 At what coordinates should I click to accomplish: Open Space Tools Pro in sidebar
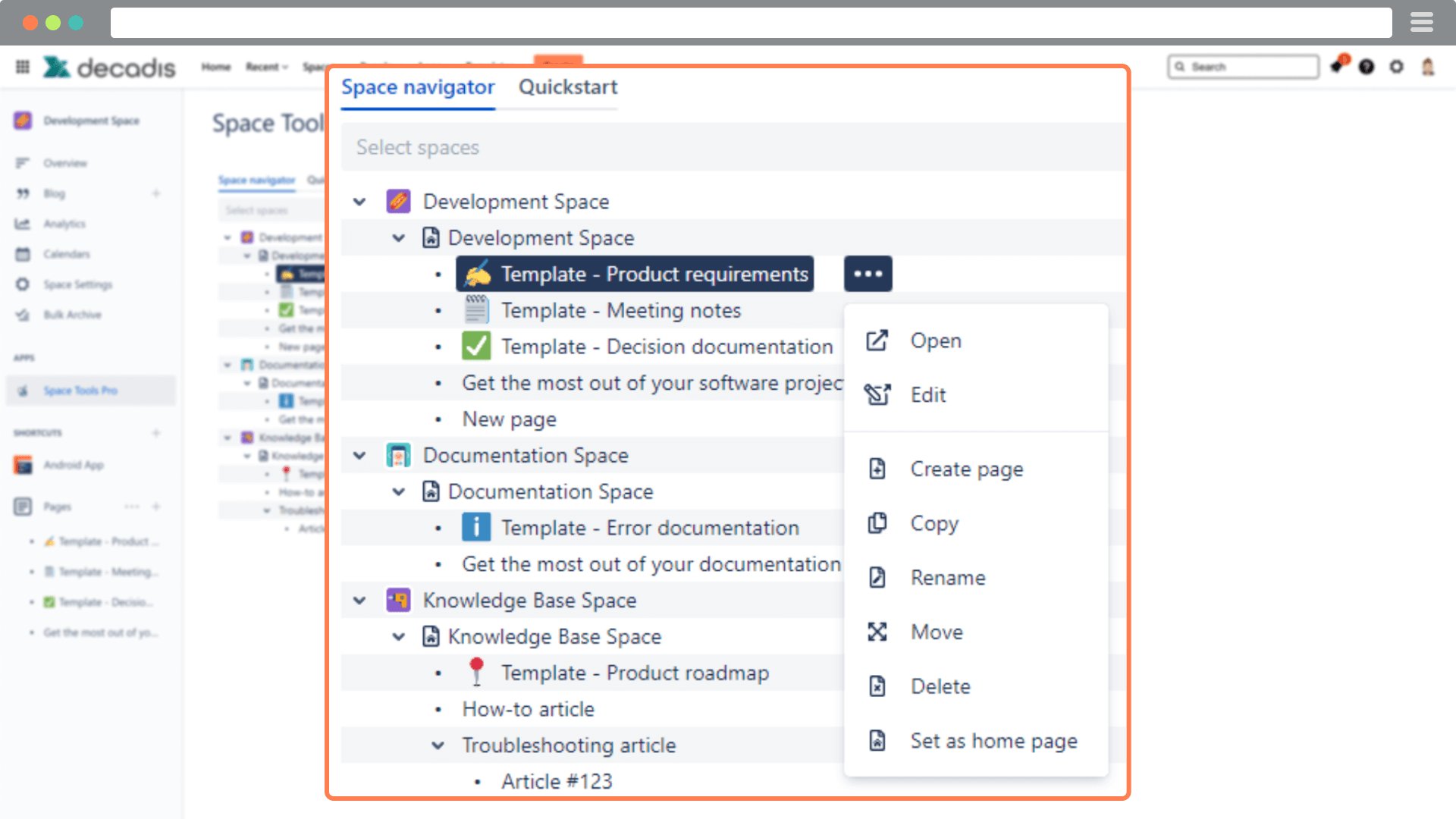pos(80,391)
